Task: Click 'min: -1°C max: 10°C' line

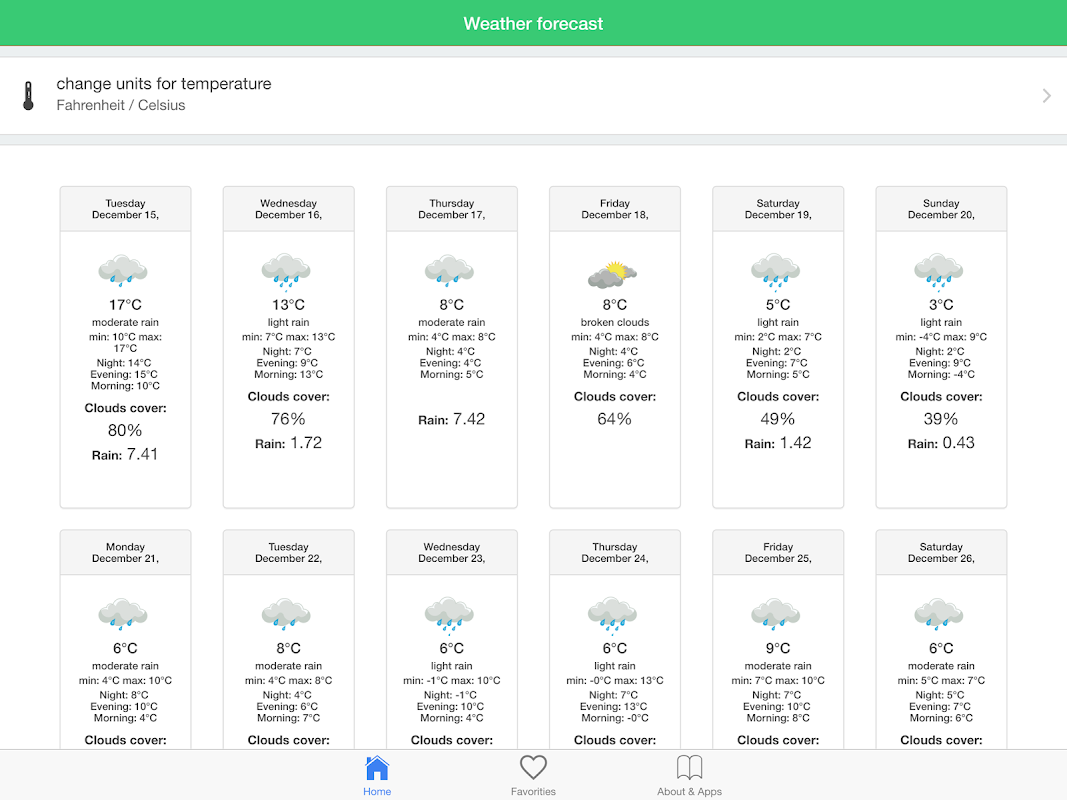Action: click(452, 680)
